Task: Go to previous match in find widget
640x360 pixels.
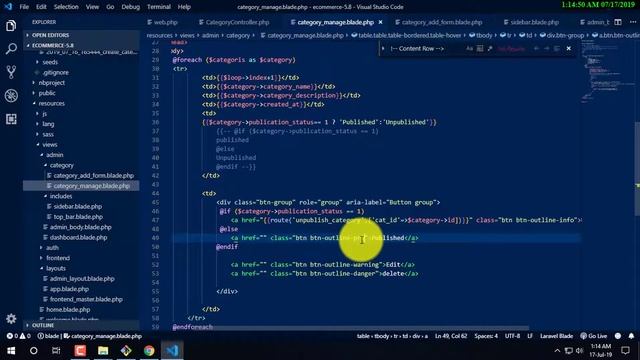Action: (536, 49)
